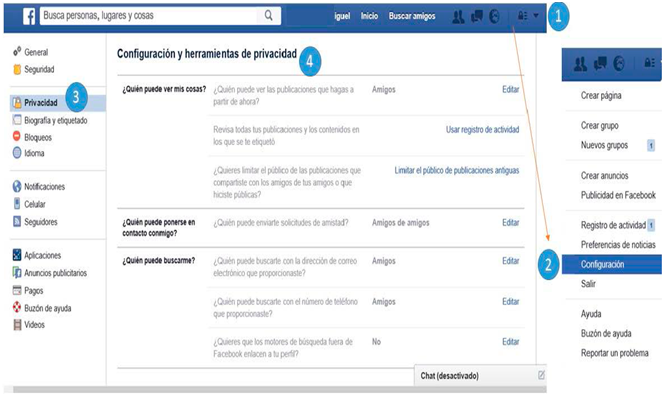
Task: Open Seguridad settings label
Action: coord(39,69)
